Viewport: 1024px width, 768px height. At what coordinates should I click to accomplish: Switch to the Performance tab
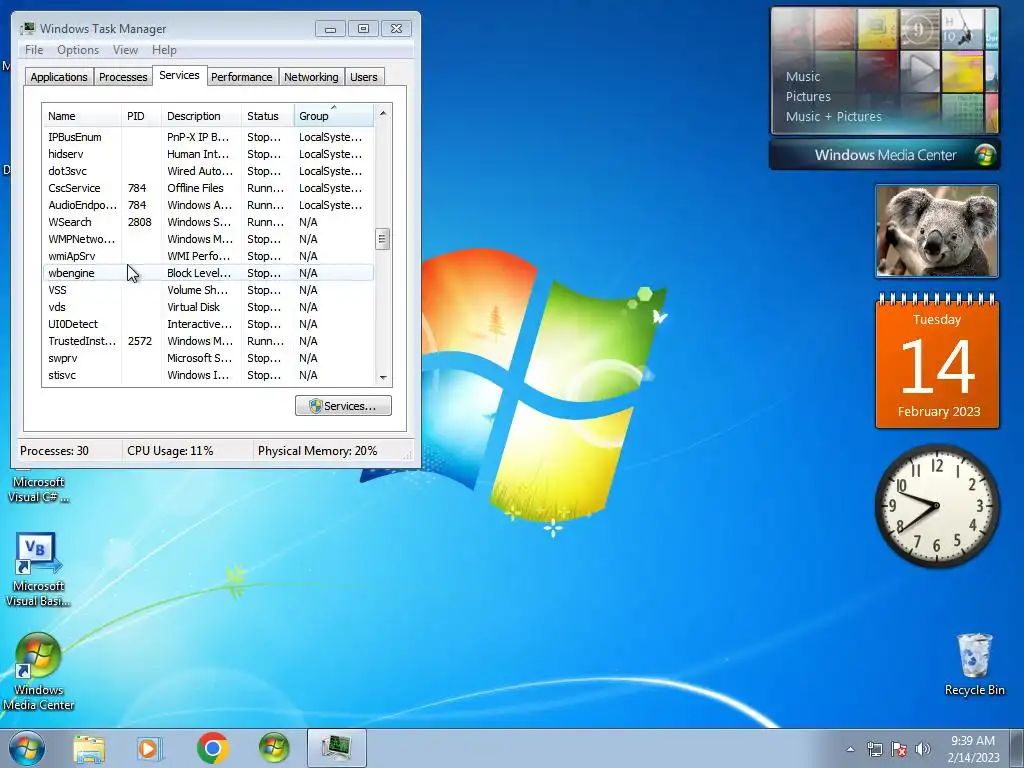click(242, 77)
